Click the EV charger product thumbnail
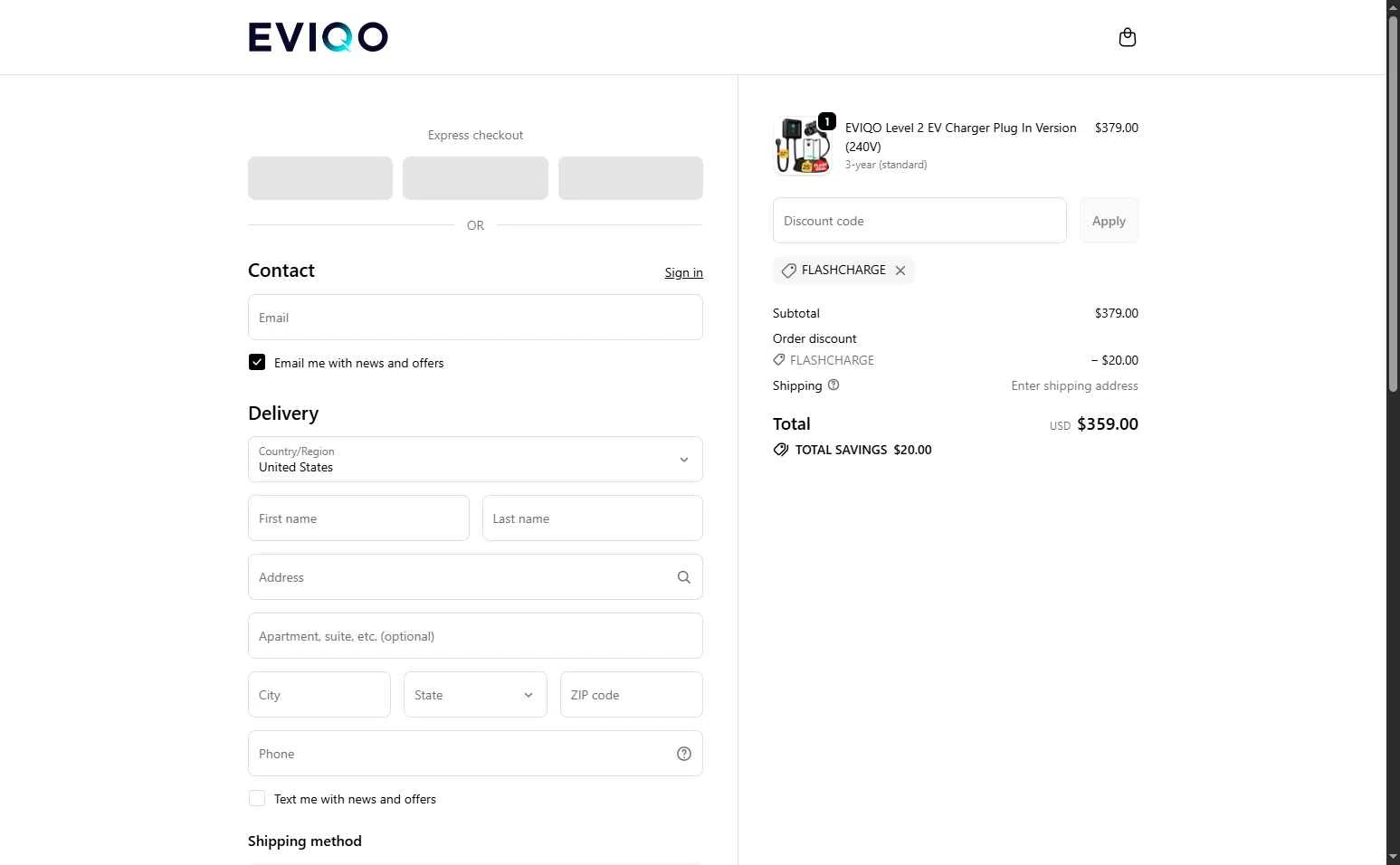This screenshot has width=1400, height=865. 802,146
